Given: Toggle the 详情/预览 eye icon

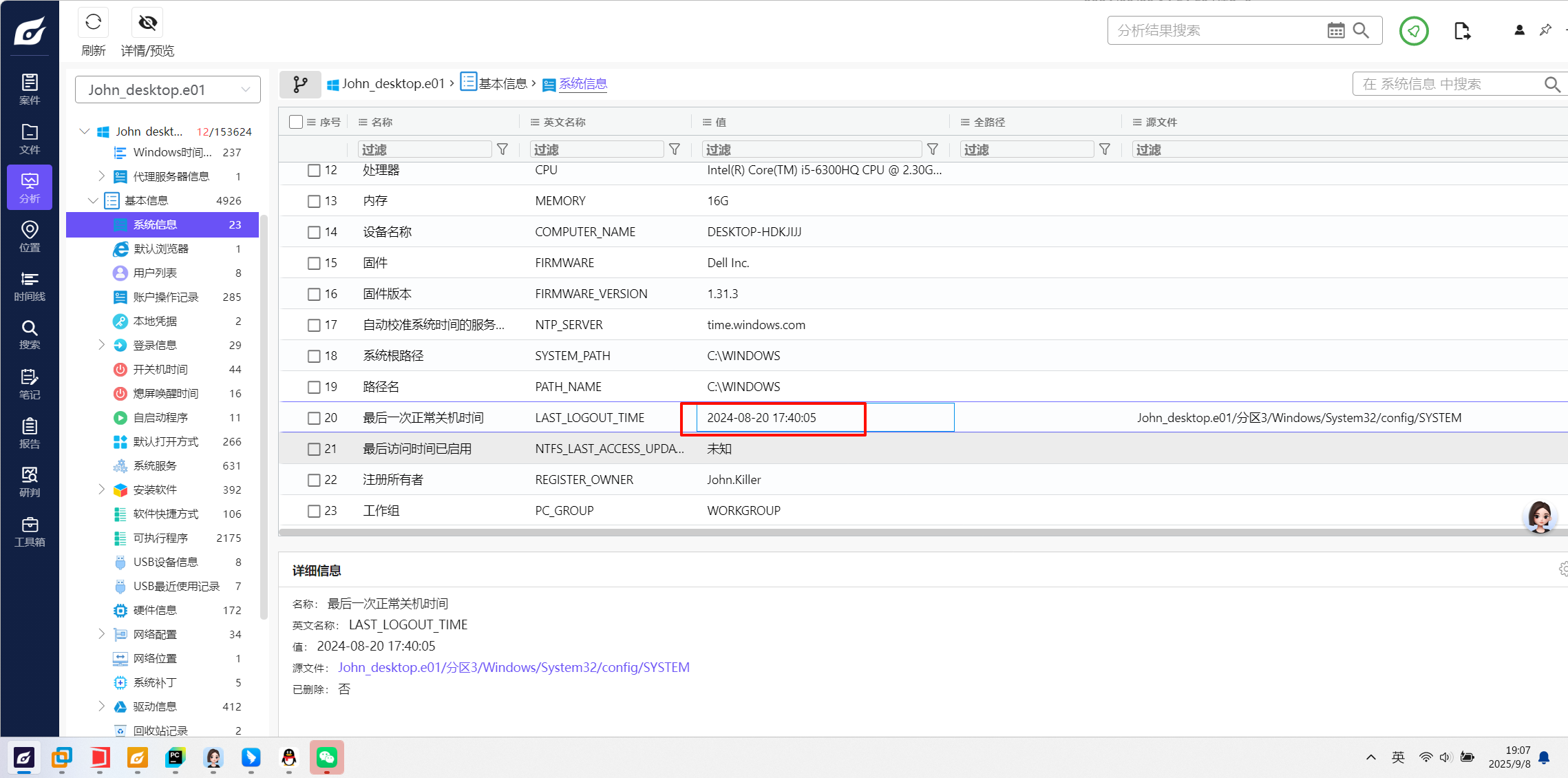Looking at the screenshot, I should (147, 23).
